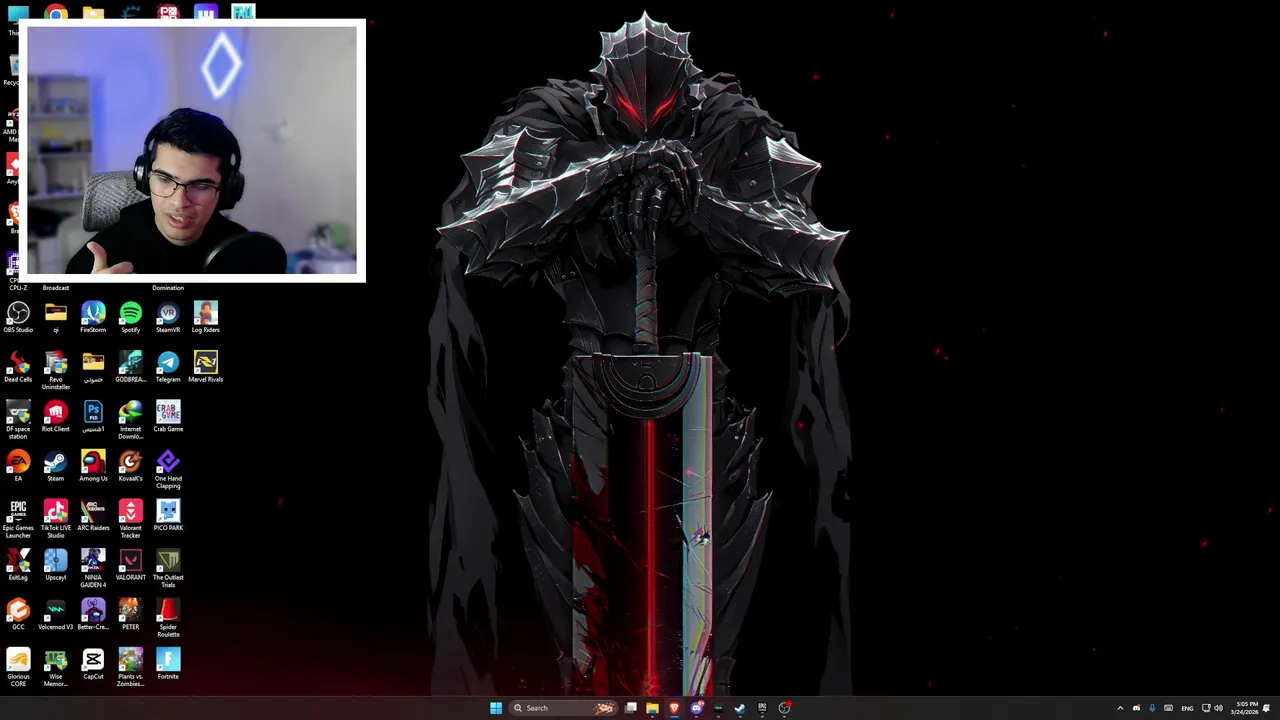
Task: Open the volume tray control
Action: click(x=1218, y=708)
